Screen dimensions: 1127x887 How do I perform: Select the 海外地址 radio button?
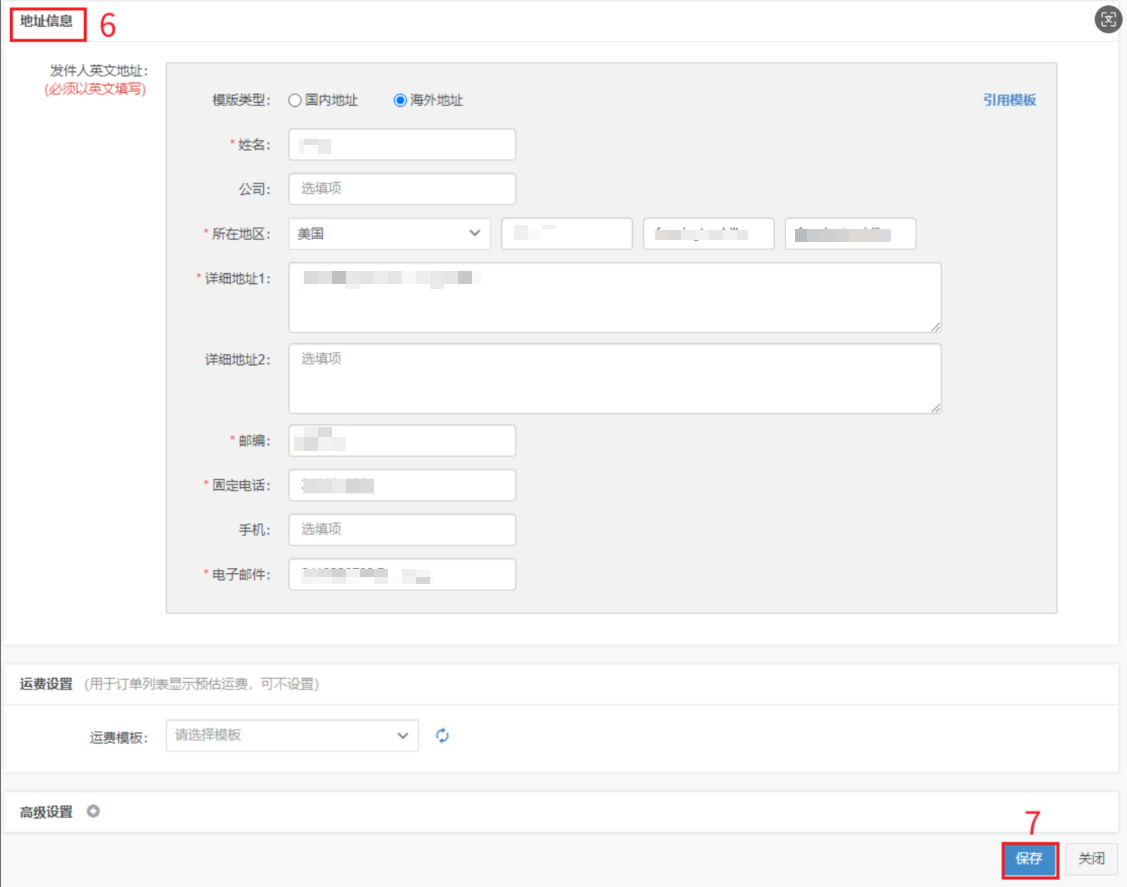coord(400,100)
